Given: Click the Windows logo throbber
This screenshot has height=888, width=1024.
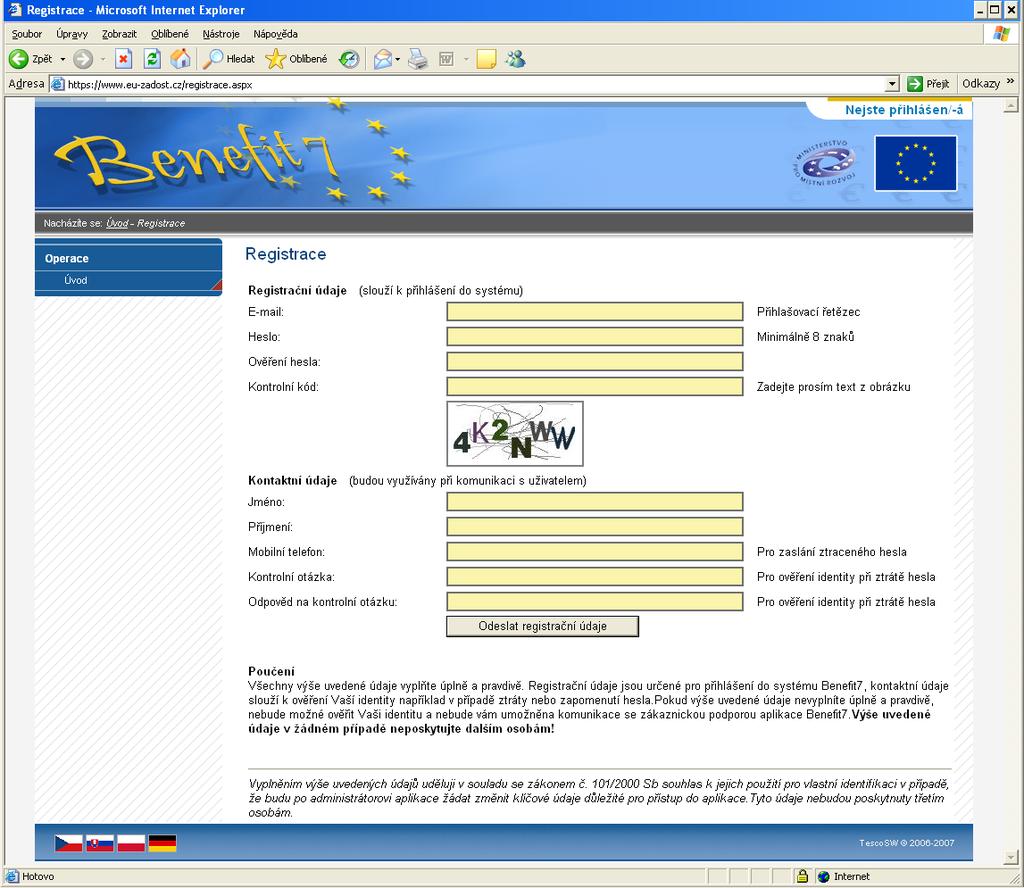Looking at the screenshot, I should 1002,33.
